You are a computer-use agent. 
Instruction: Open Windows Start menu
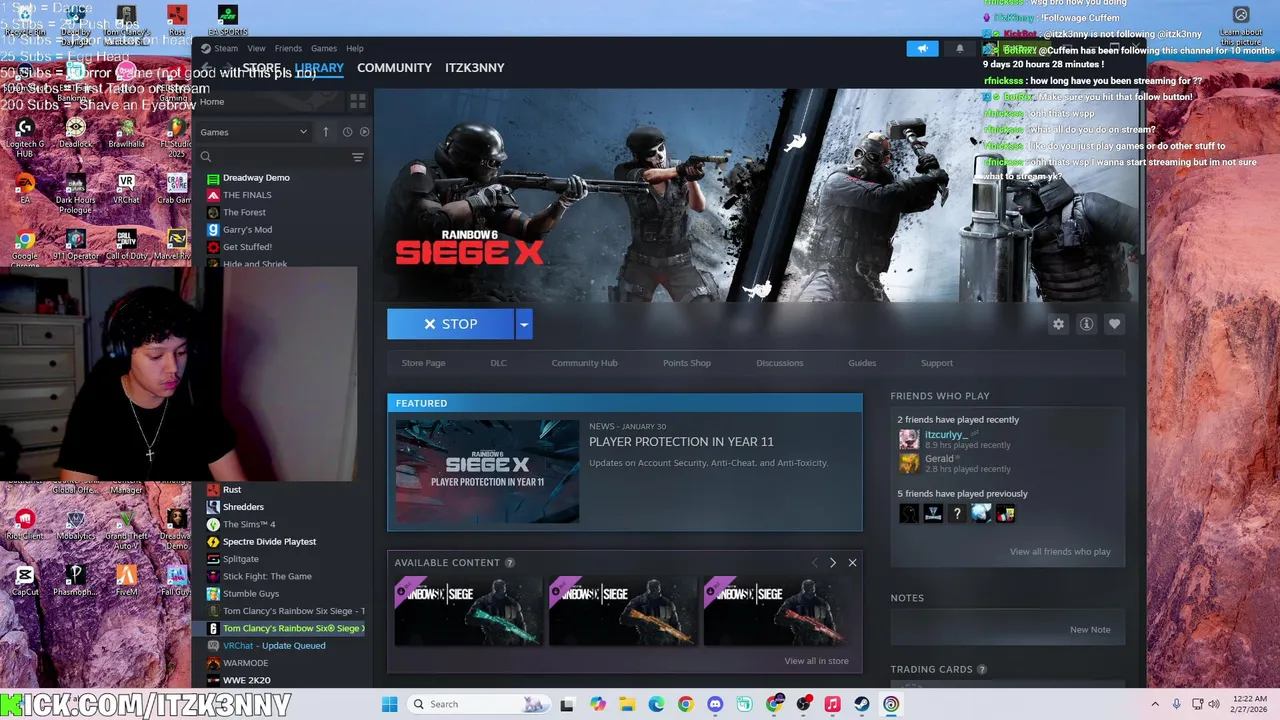pos(389,704)
